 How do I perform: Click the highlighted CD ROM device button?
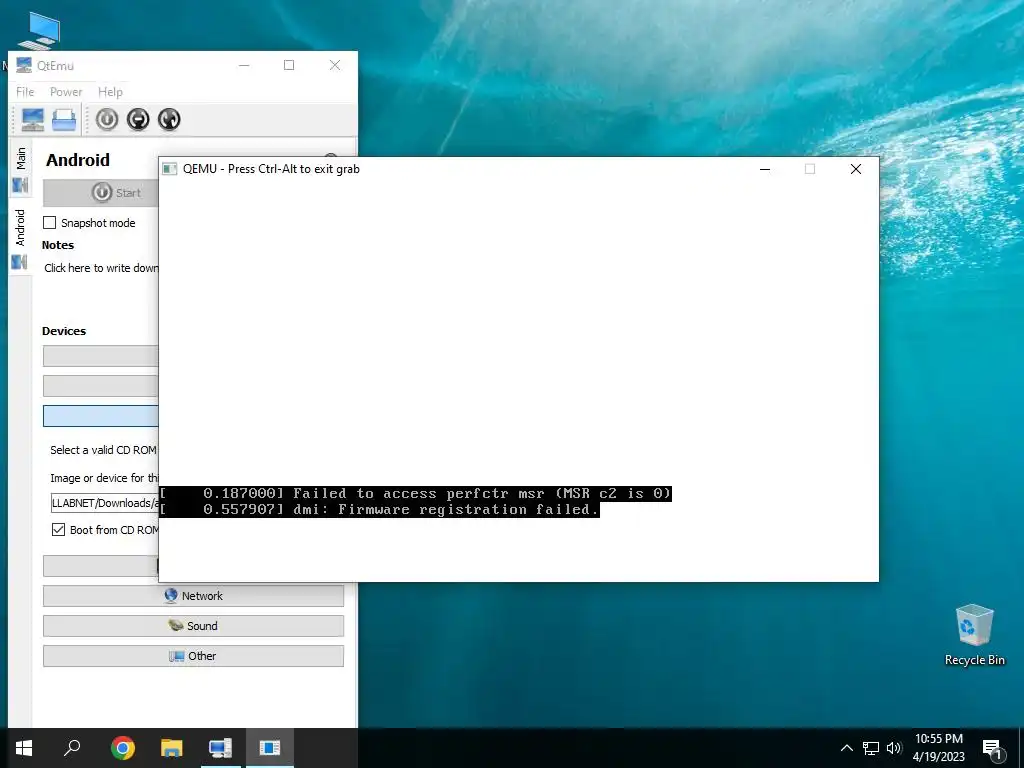click(101, 416)
